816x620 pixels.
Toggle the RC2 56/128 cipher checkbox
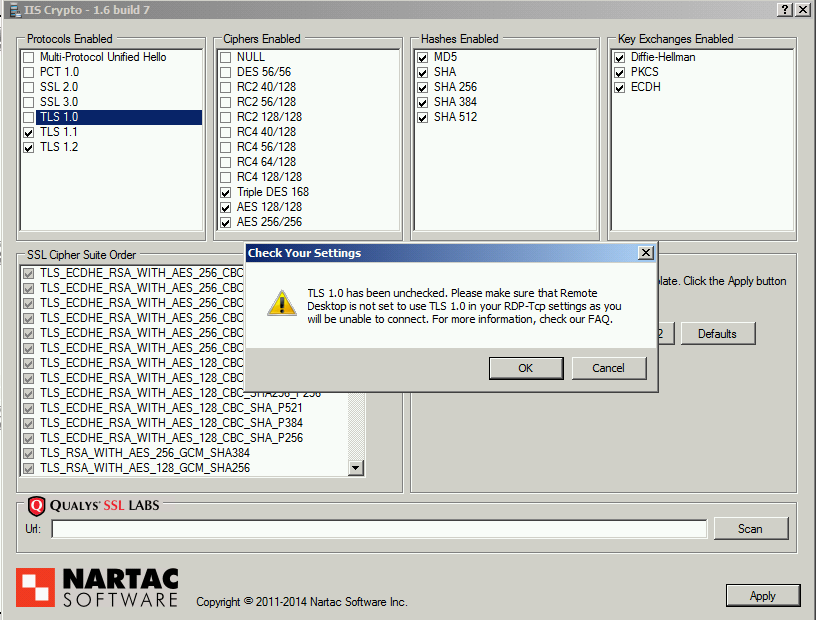pos(225,103)
